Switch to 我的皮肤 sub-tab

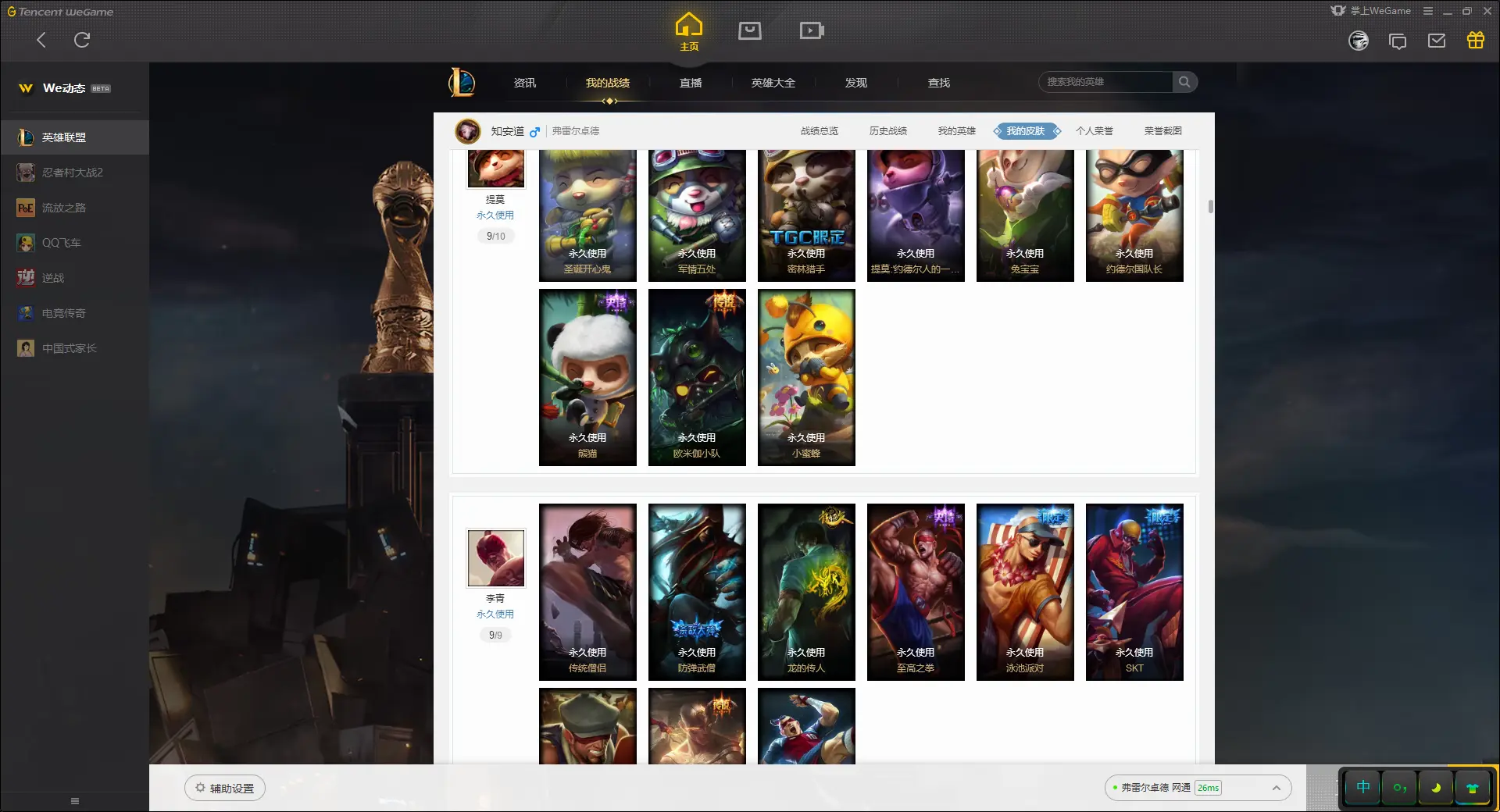[1026, 131]
